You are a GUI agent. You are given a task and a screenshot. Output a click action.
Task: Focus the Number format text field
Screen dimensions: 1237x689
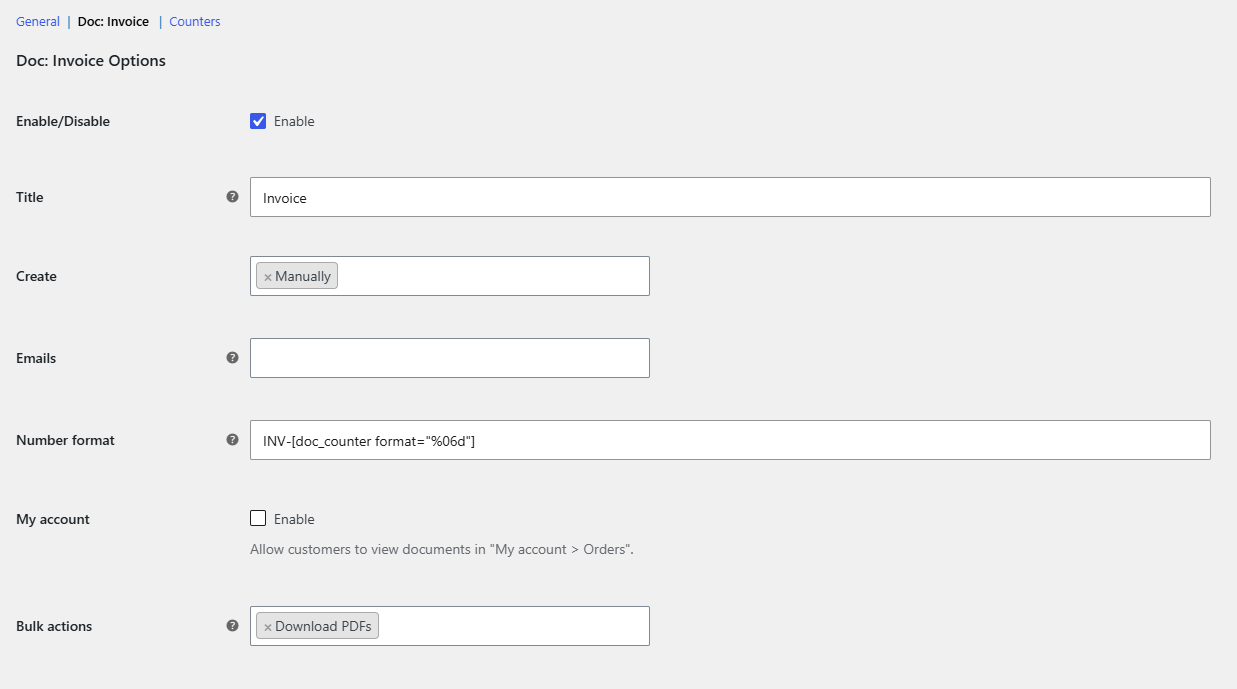click(x=730, y=440)
